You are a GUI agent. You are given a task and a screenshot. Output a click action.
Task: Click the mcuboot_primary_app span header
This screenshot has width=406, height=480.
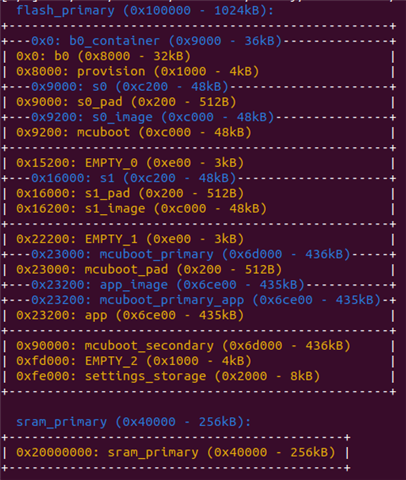206,300
